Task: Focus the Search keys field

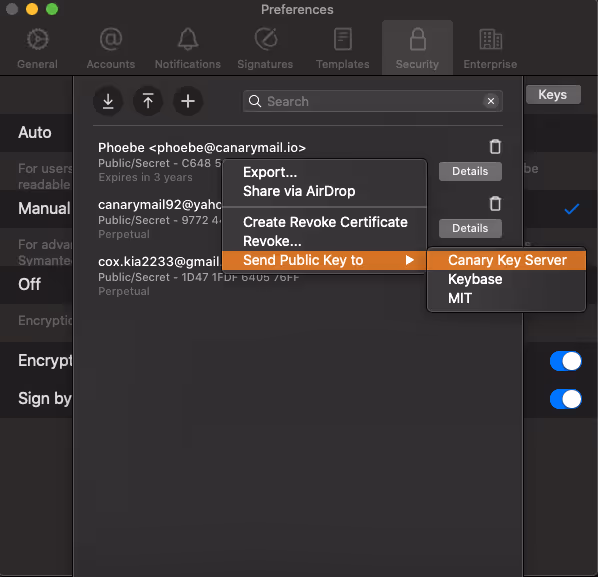Action: point(373,101)
